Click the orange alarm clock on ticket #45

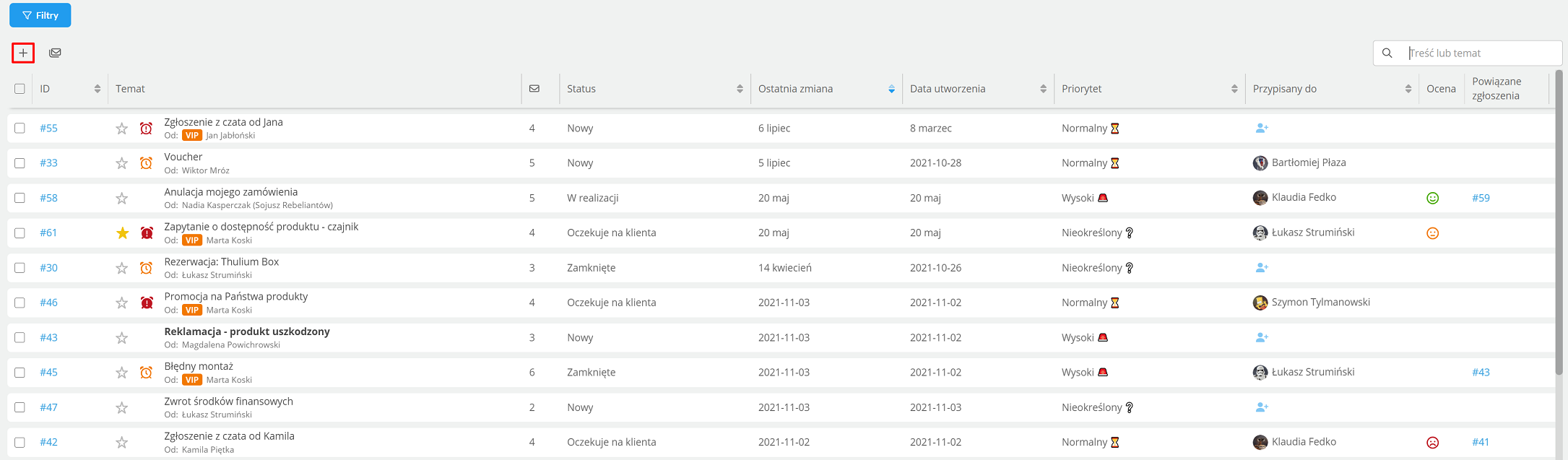146,373
